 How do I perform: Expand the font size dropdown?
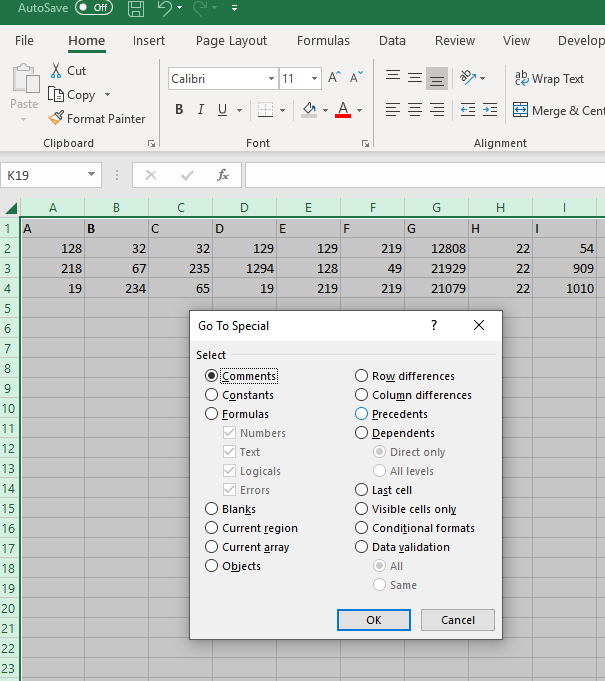[x=315, y=79]
